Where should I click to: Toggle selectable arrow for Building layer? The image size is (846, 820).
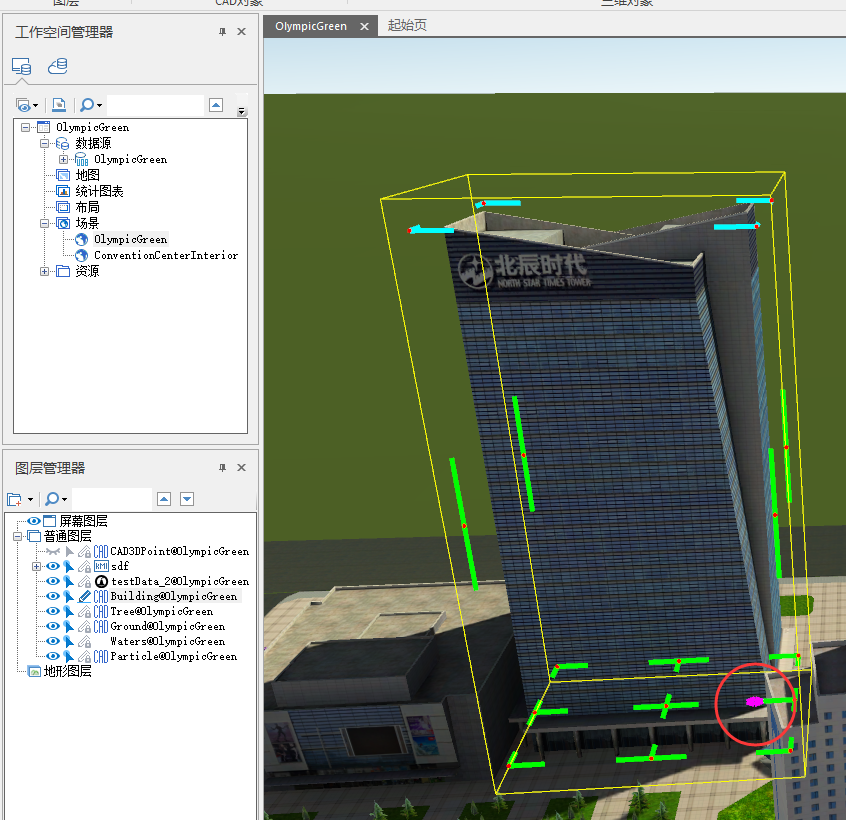(x=69, y=597)
